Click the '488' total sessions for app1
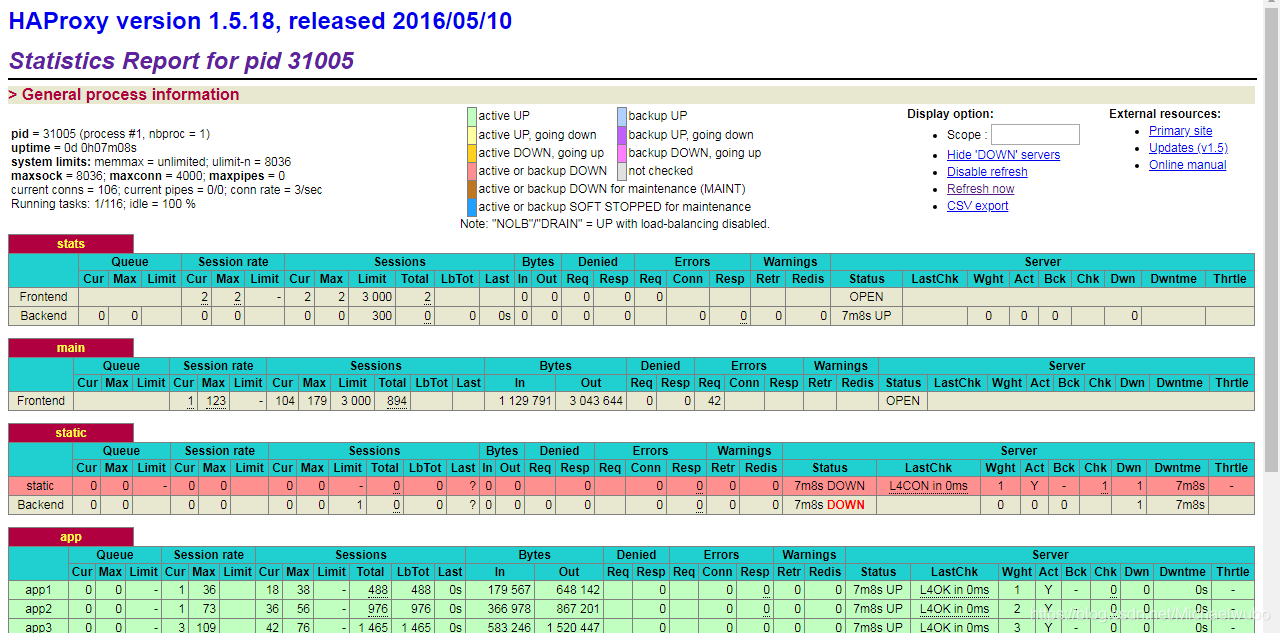 [x=378, y=590]
